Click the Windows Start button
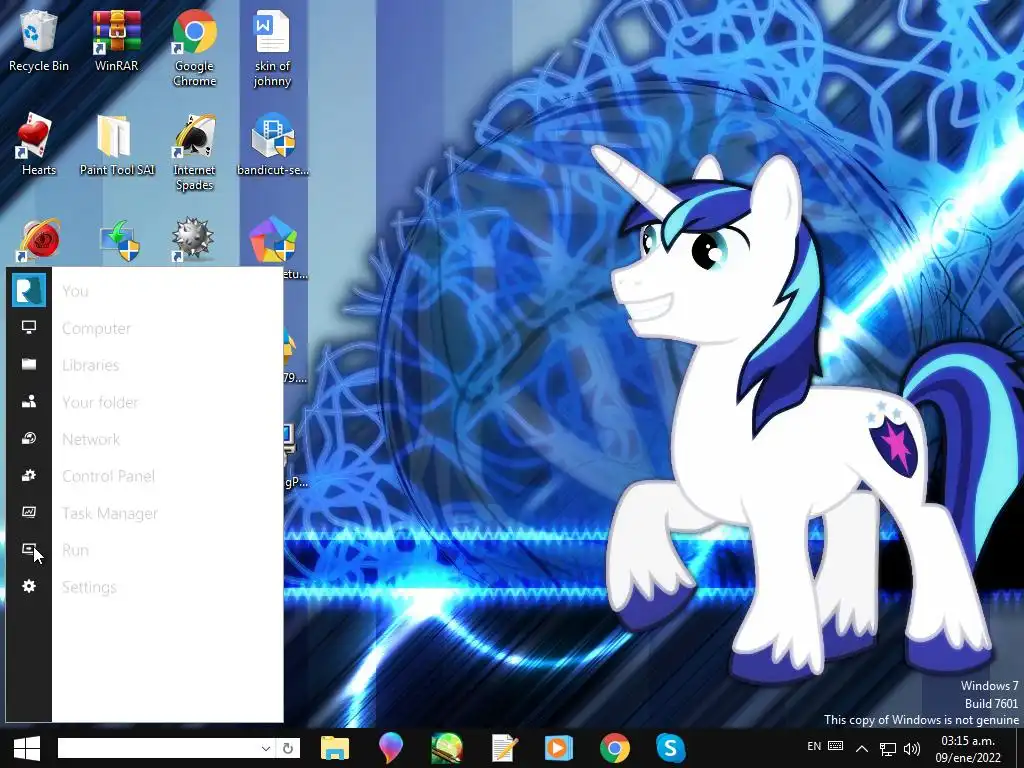 (27, 748)
